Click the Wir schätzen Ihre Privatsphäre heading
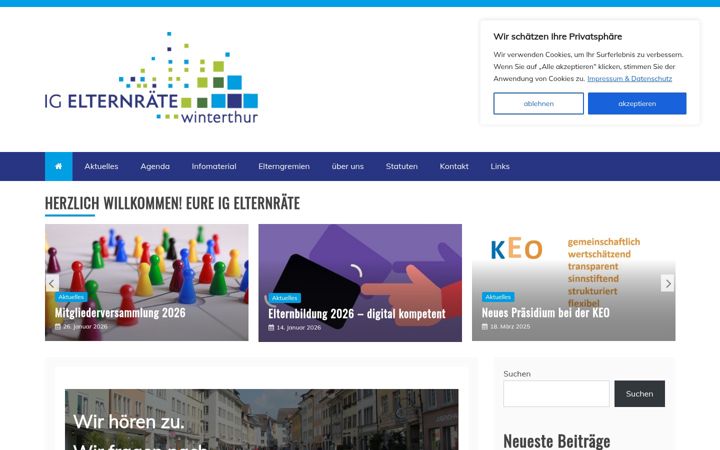The height and width of the screenshot is (450, 720). click(557, 37)
